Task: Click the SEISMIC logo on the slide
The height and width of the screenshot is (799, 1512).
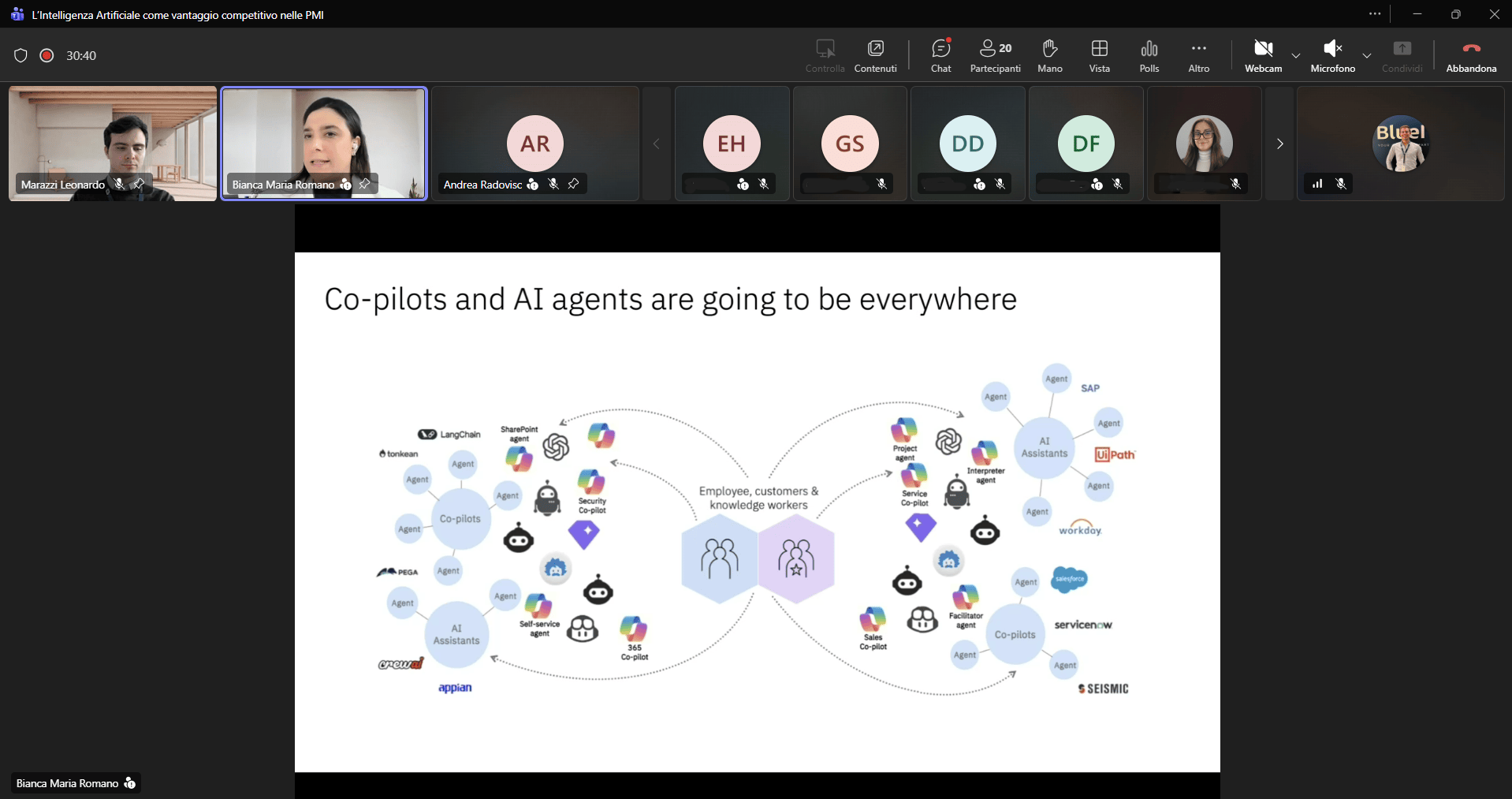Action: tap(1103, 689)
